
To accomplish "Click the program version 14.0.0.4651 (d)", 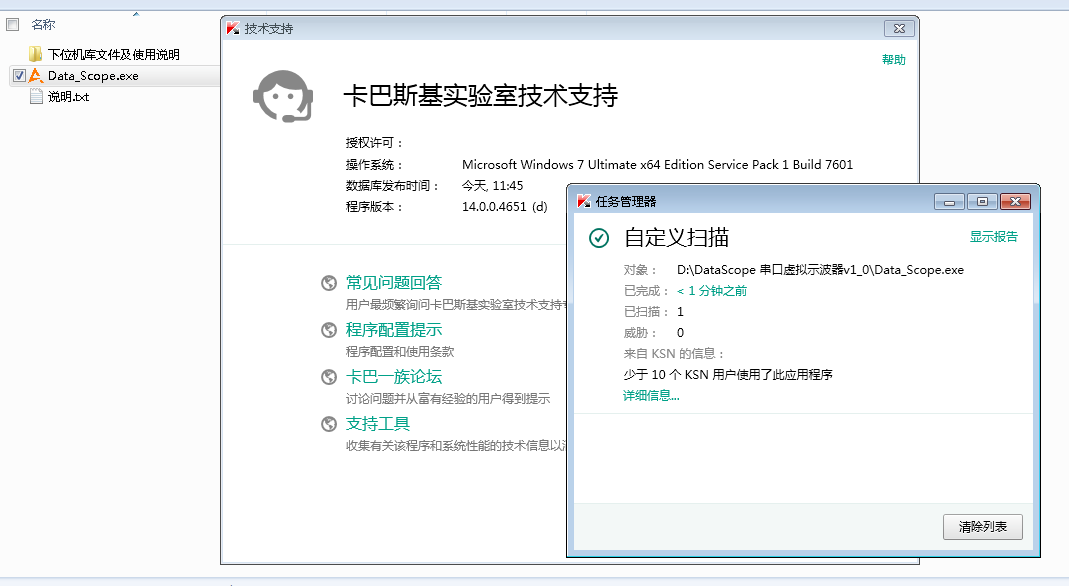I will pyautogui.click(x=505, y=206).
